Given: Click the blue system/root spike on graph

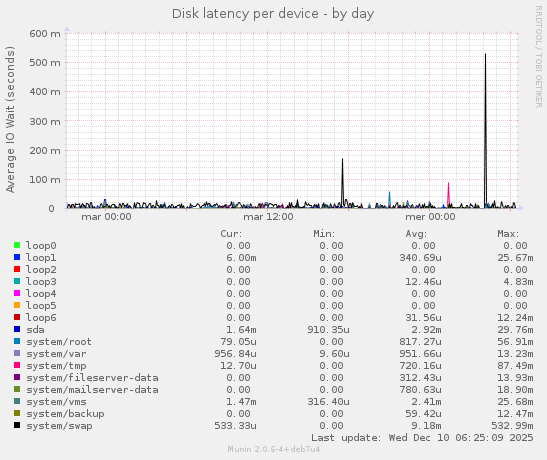Looking at the screenshot, I should (x=389, y=199).
